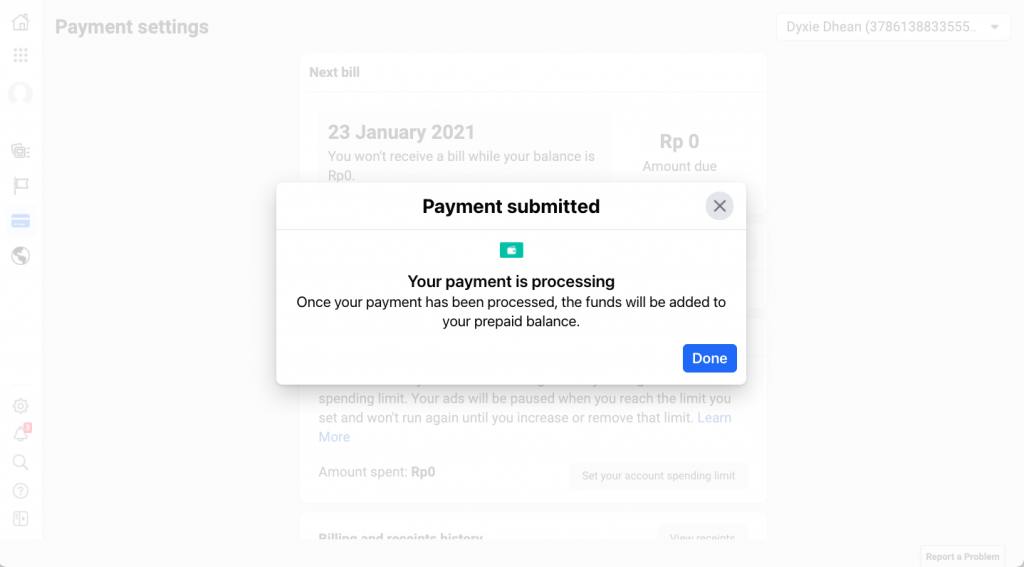Open the ads list sidebar icon
Image resolution: width=1024 pixels, height=567 pixels.
coord(20,151)
